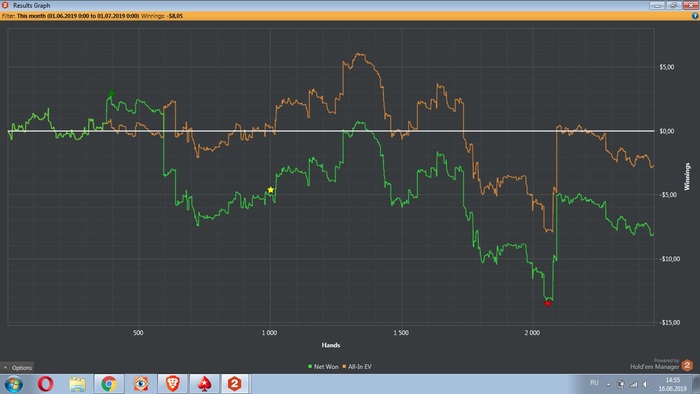Click the 1 000 hands axis label
Viewport: 700px width, 394px height.
pos(269,333)
